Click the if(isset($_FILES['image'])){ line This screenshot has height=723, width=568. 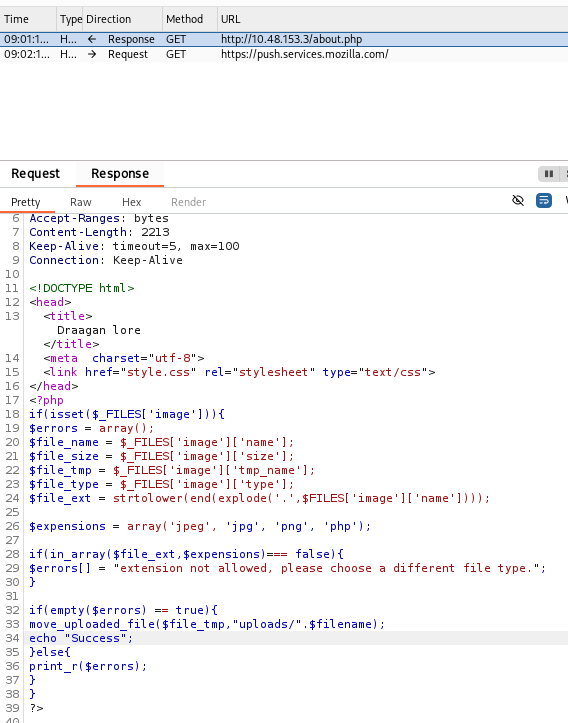(127, 414)
